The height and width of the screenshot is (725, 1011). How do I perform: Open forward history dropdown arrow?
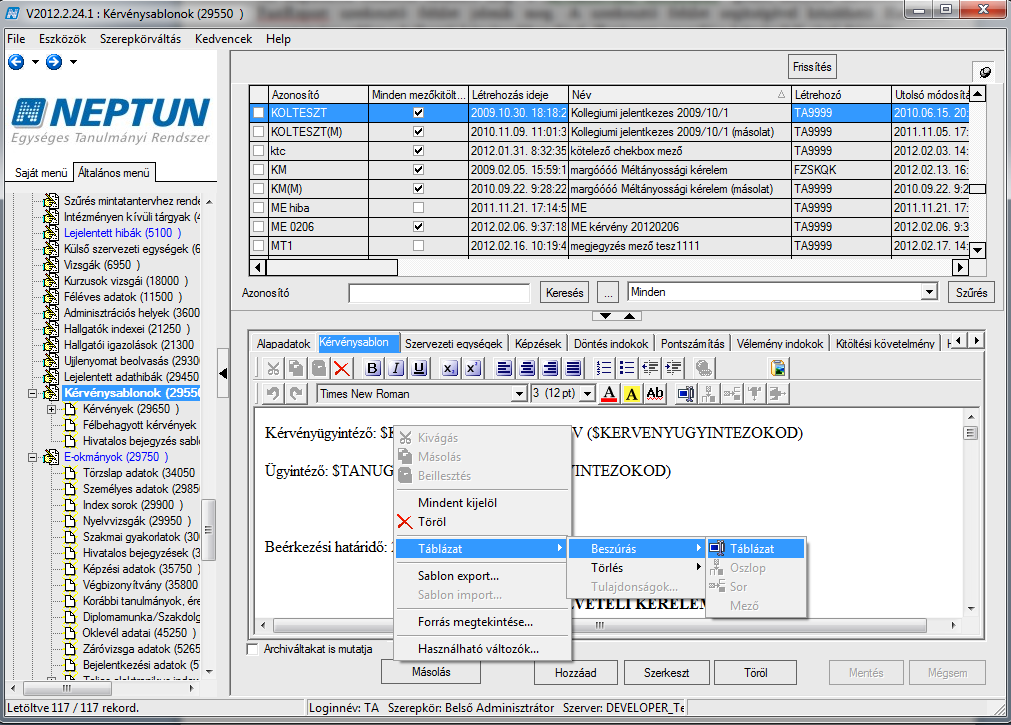click(x=74, y=62)
